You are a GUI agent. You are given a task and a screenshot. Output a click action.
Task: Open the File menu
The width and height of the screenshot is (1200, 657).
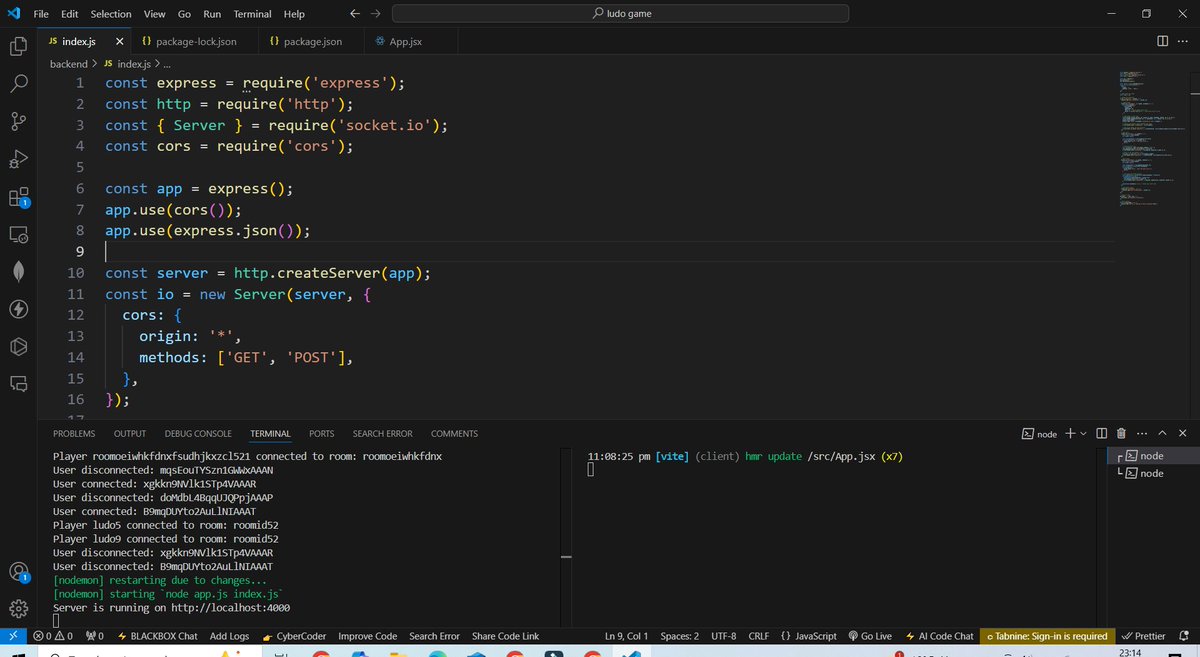[x=40, y=14]
